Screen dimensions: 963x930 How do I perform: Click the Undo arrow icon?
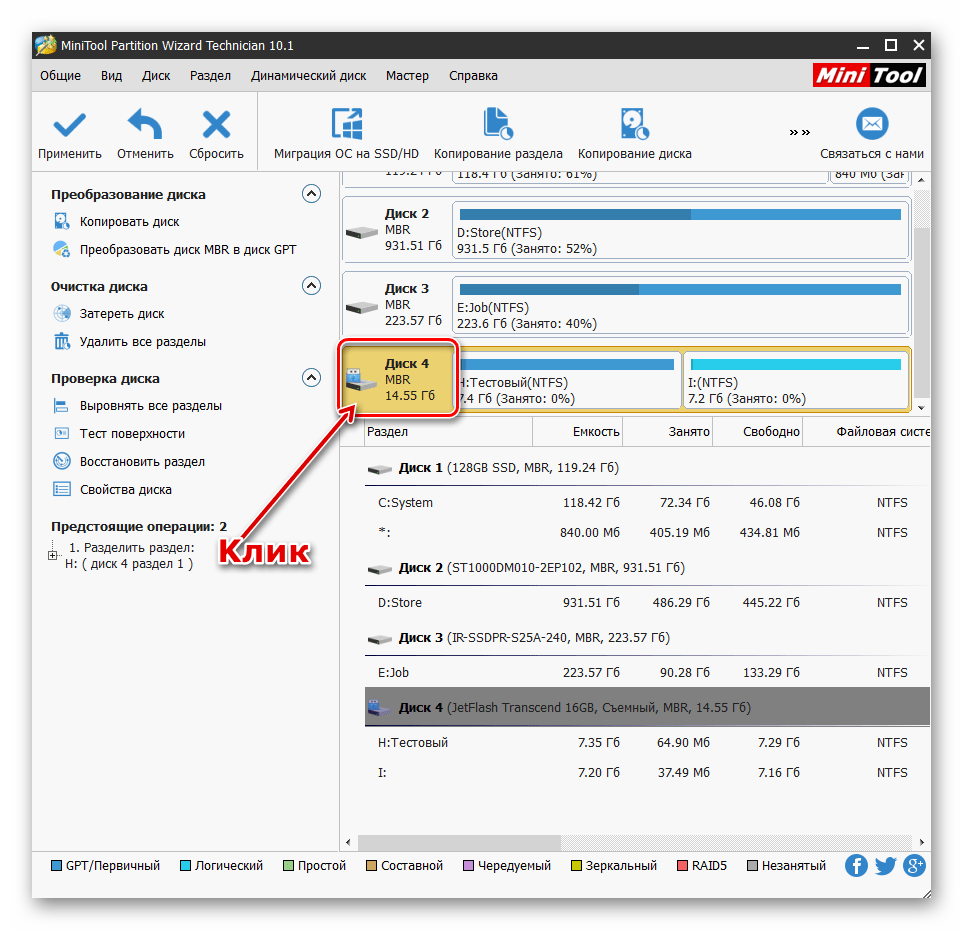145,126
